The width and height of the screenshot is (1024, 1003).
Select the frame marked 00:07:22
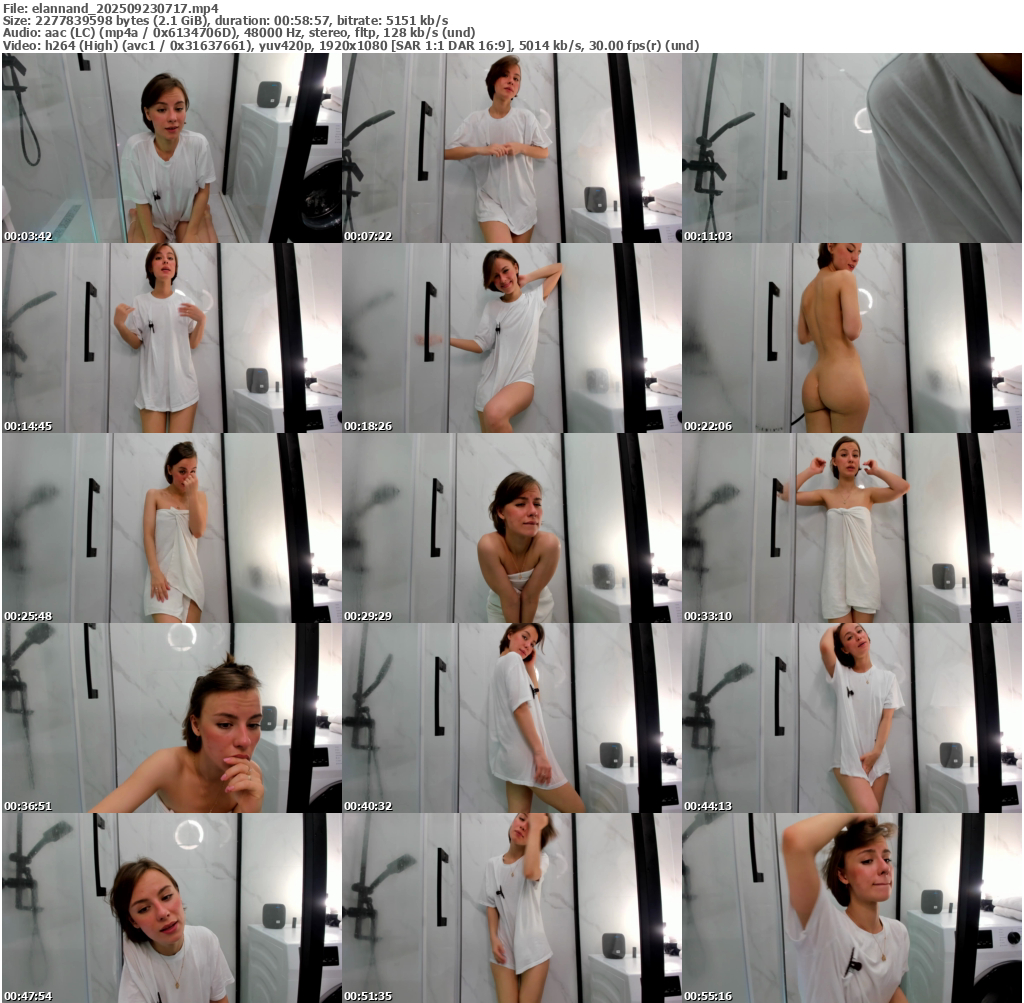(511, 148)
